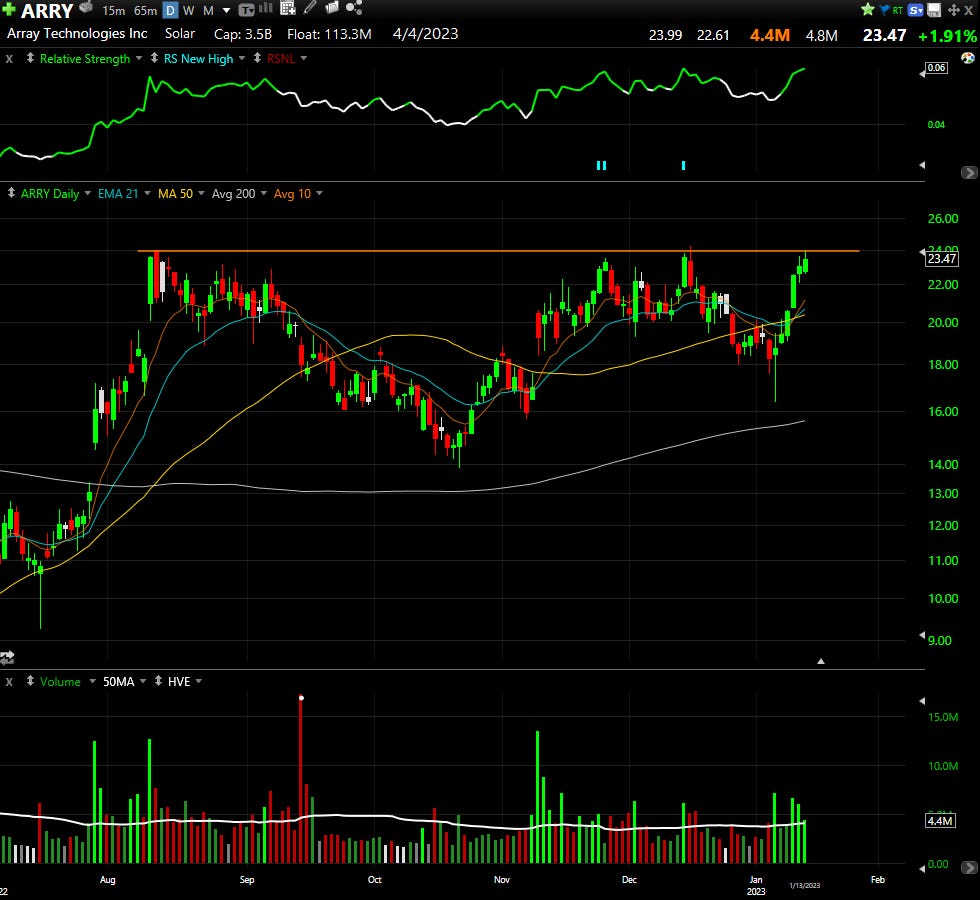Viewport: 980px width, 900px height.
Task: Close the Volume pane with X
Action: click(x=9, y=681)
